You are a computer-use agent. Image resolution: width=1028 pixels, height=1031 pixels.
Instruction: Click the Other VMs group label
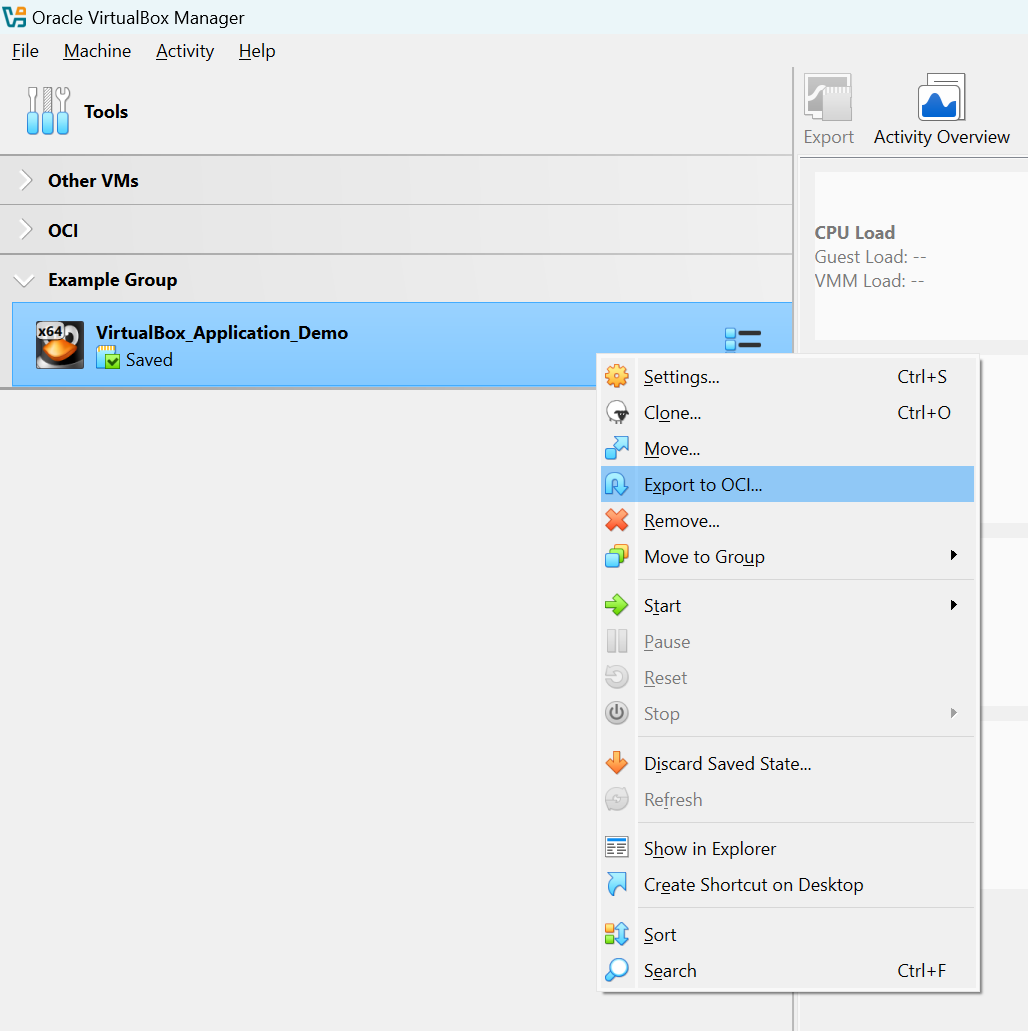(93, 181)
